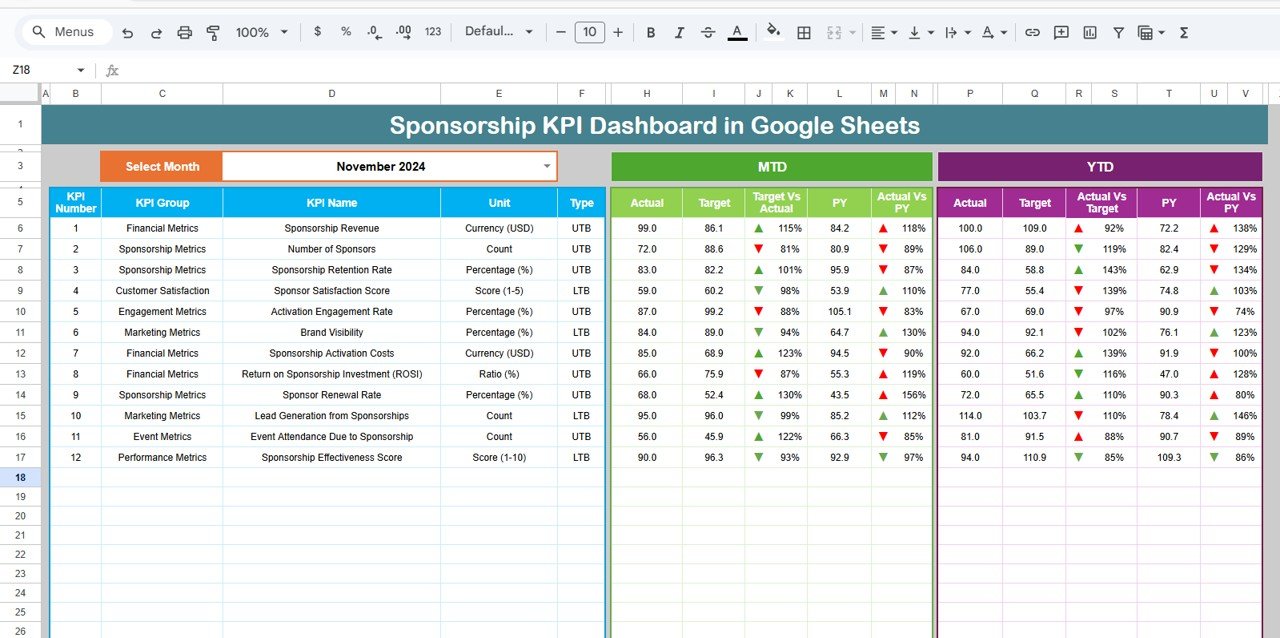Image resolution: width=1280 pixels, height=638 pixels.
Task: Open the text color picker
Action: point(737,32)
